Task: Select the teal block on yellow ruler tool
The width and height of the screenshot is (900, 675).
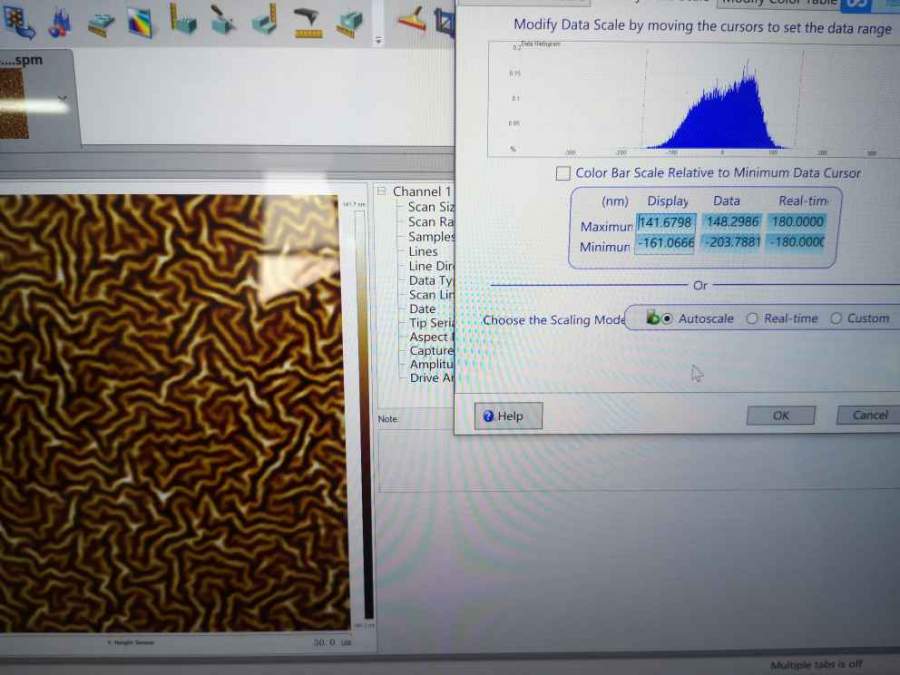Action: 102,24
